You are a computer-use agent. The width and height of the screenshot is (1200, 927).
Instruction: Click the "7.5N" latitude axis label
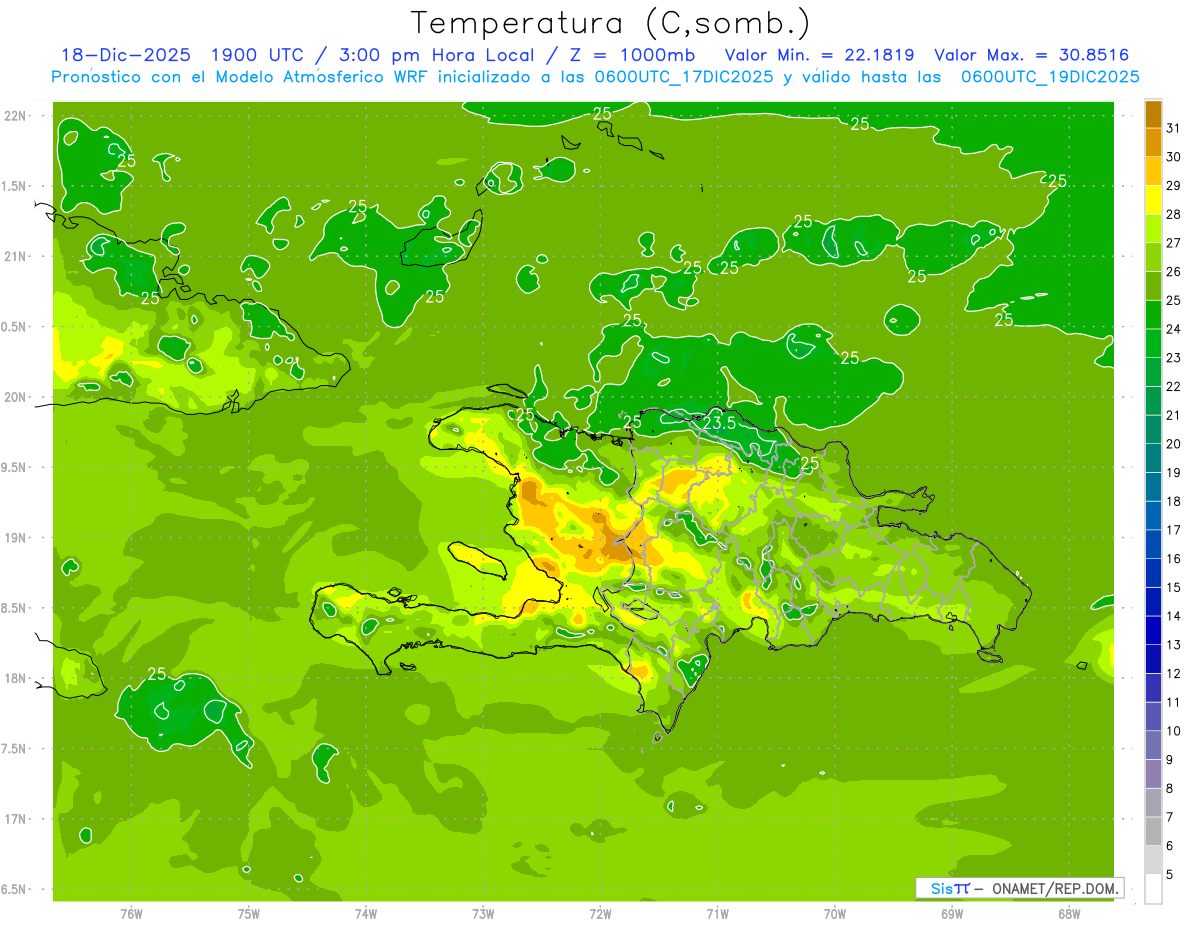coord(15,748)
